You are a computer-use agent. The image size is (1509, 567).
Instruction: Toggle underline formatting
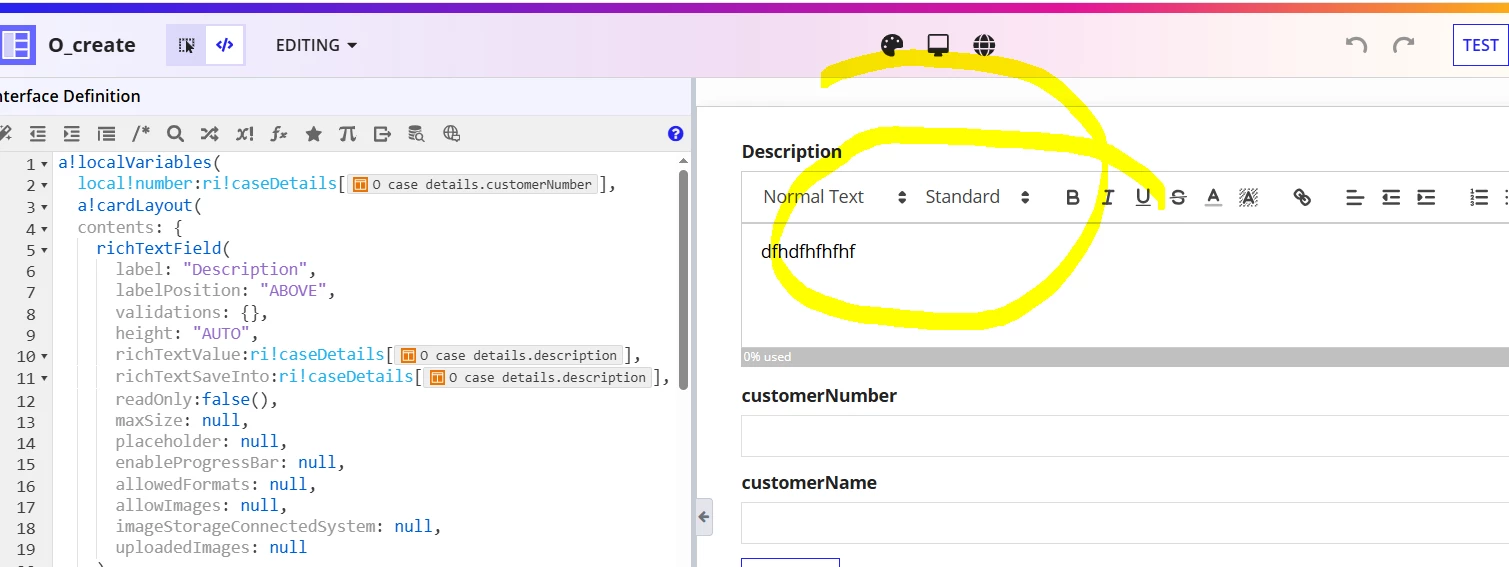tap(1143, 197)
